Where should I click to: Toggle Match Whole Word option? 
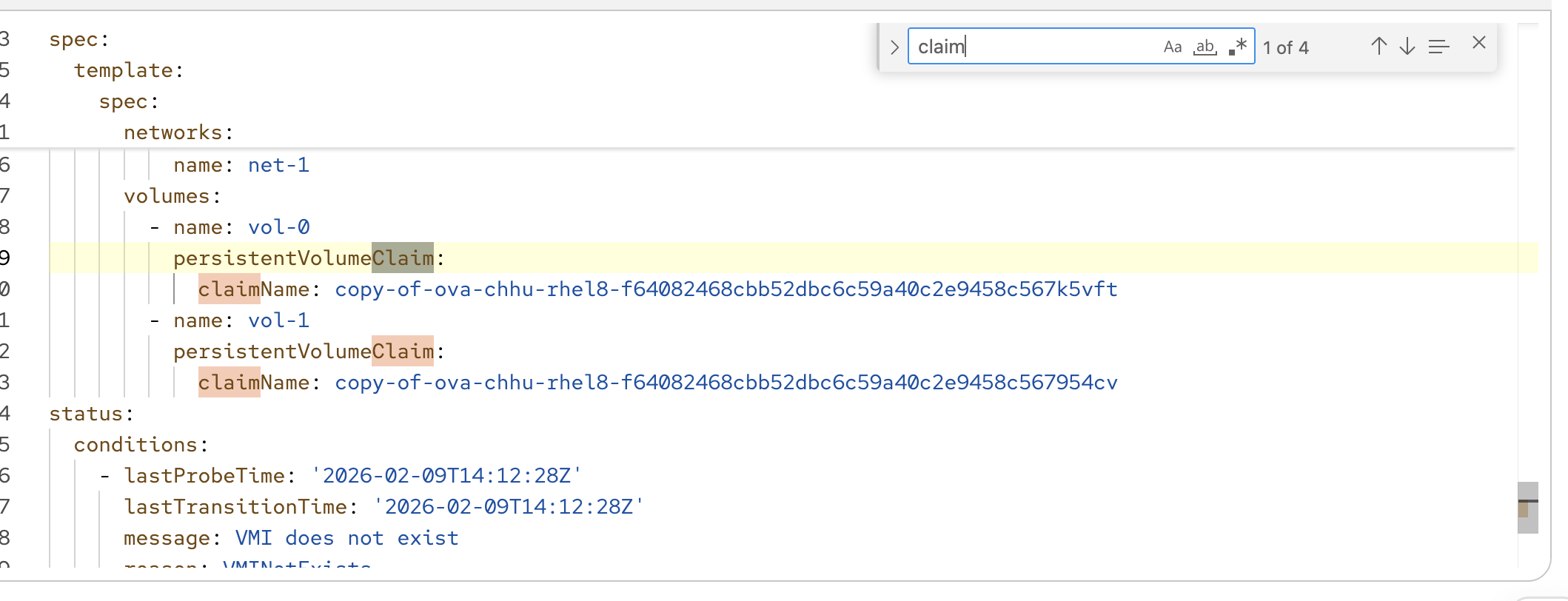(x=1205, y=47)
